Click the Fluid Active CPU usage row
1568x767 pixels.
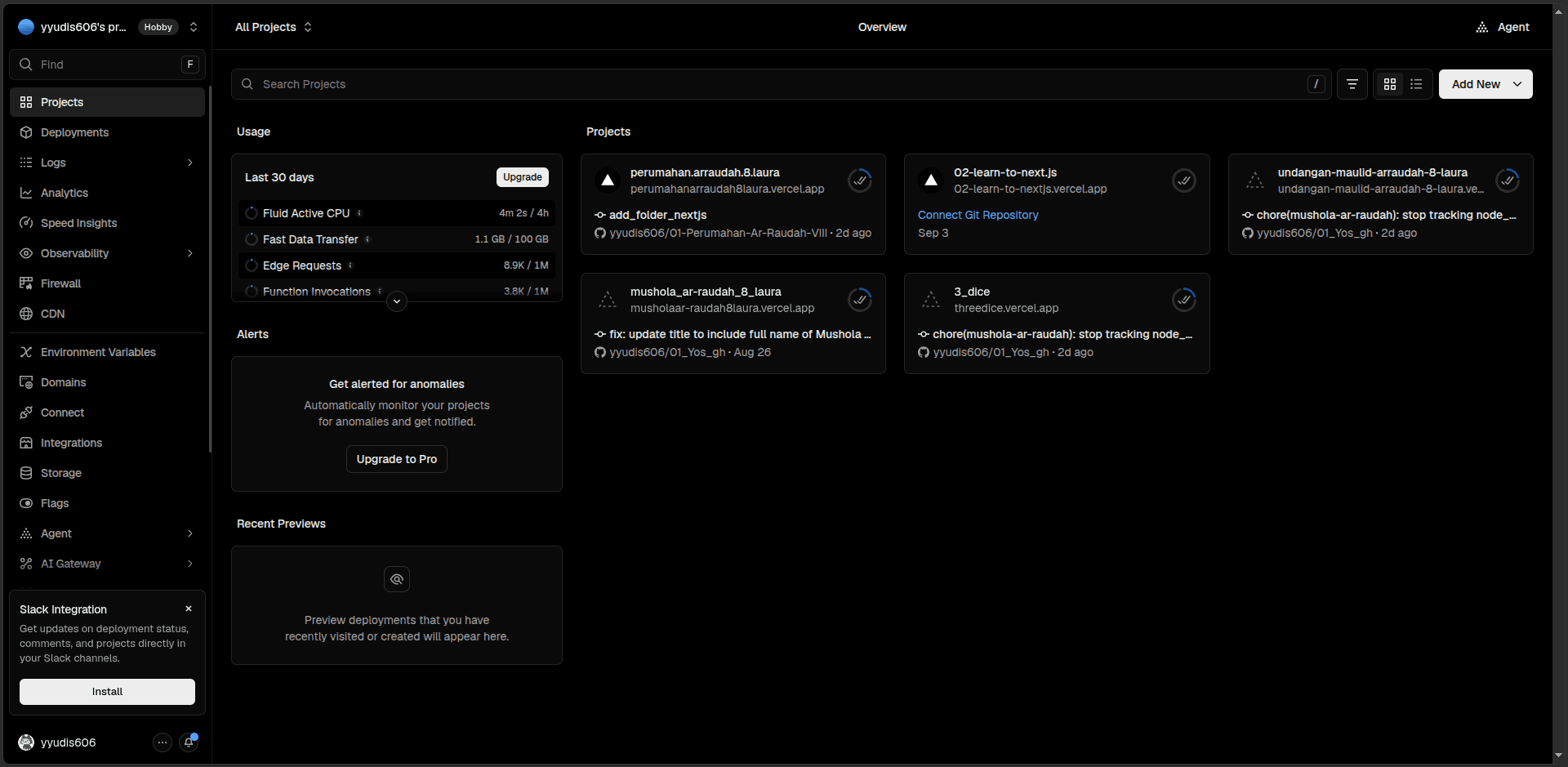[397, 213]
